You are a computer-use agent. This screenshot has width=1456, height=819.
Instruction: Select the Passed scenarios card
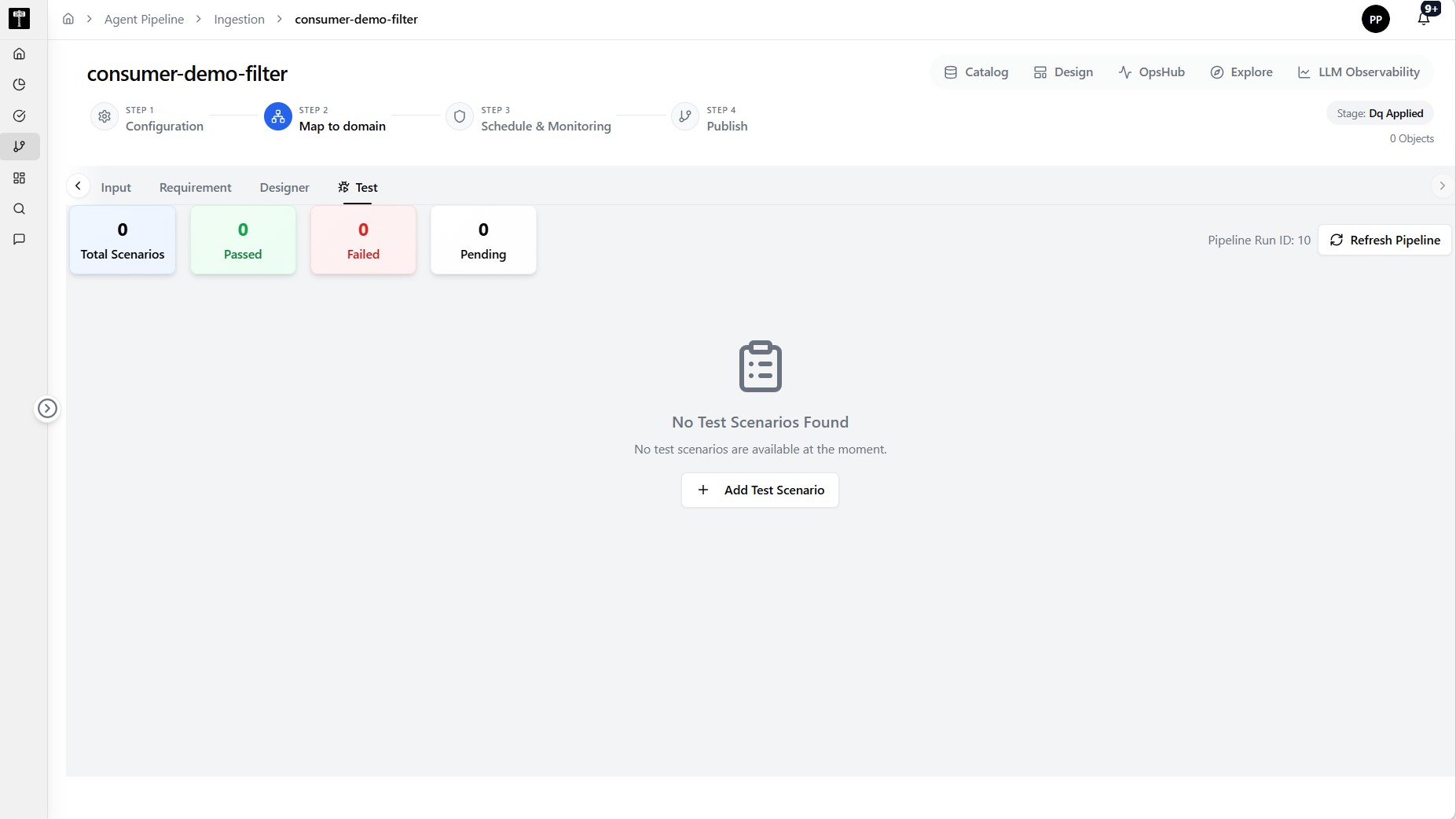(243, 240)
